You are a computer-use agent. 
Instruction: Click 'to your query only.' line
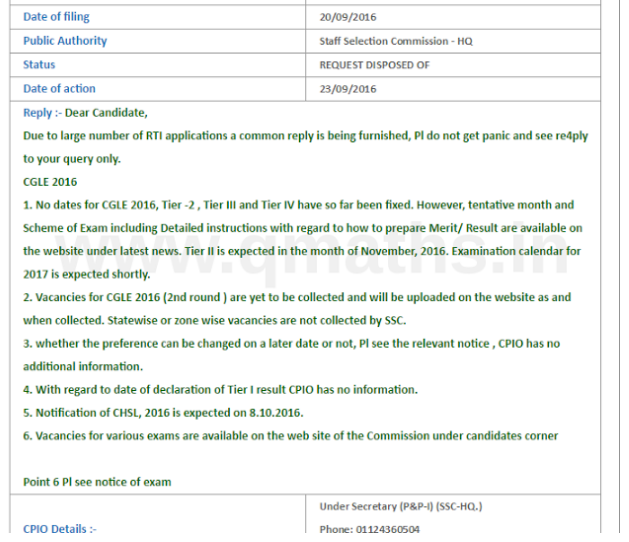[72, 159]
